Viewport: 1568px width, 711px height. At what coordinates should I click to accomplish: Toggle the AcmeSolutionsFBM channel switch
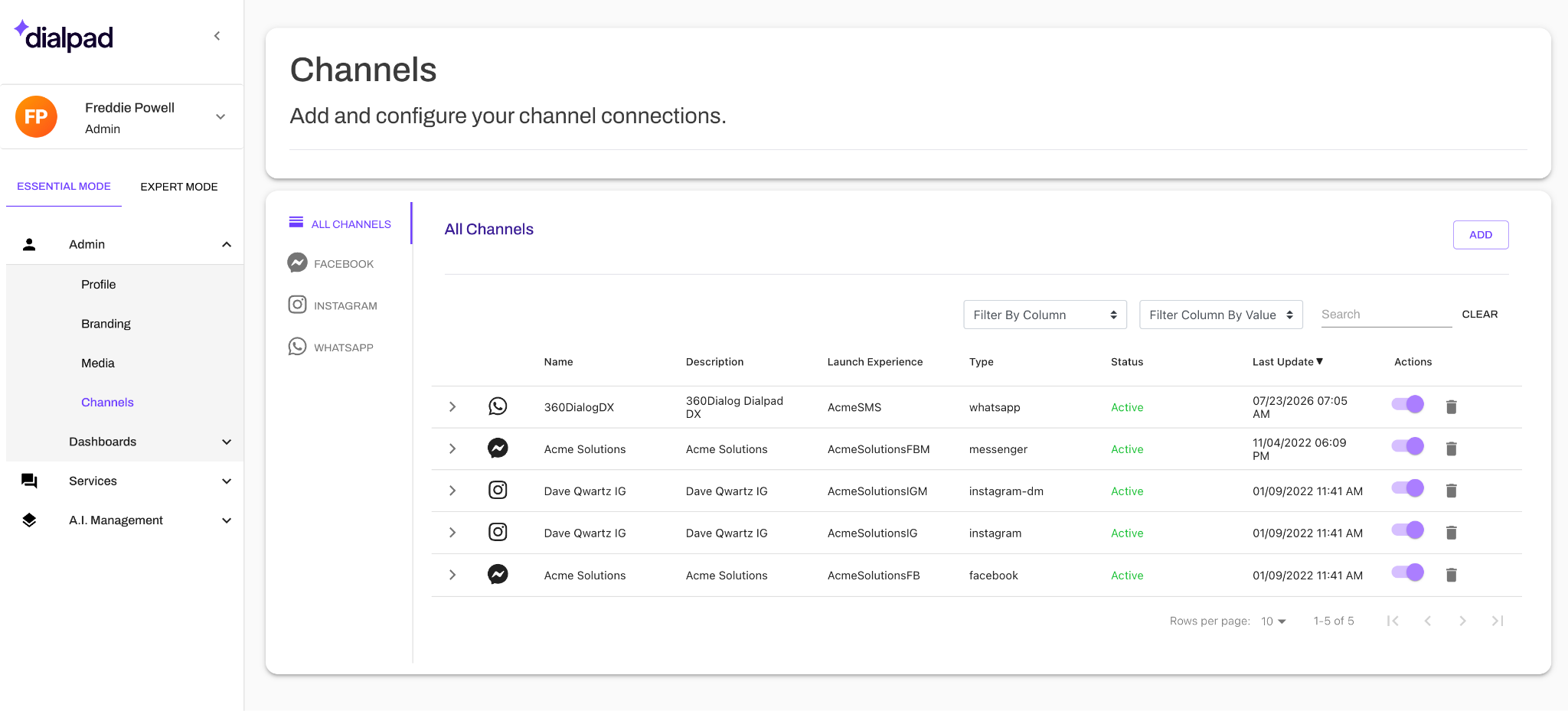(1407, 446)
